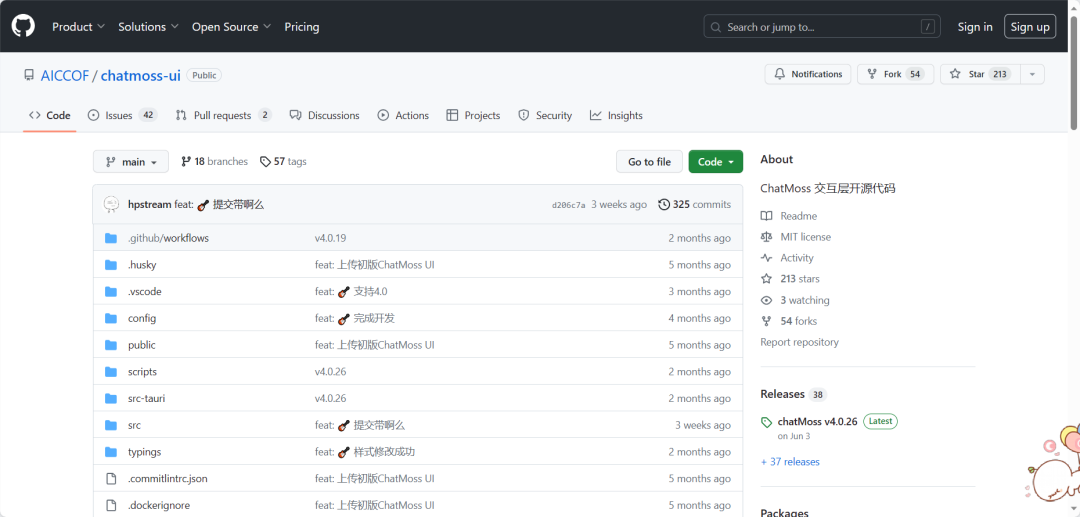Expand the Product menu
This screenshot has width=1080, height=517.
[79, 27]
